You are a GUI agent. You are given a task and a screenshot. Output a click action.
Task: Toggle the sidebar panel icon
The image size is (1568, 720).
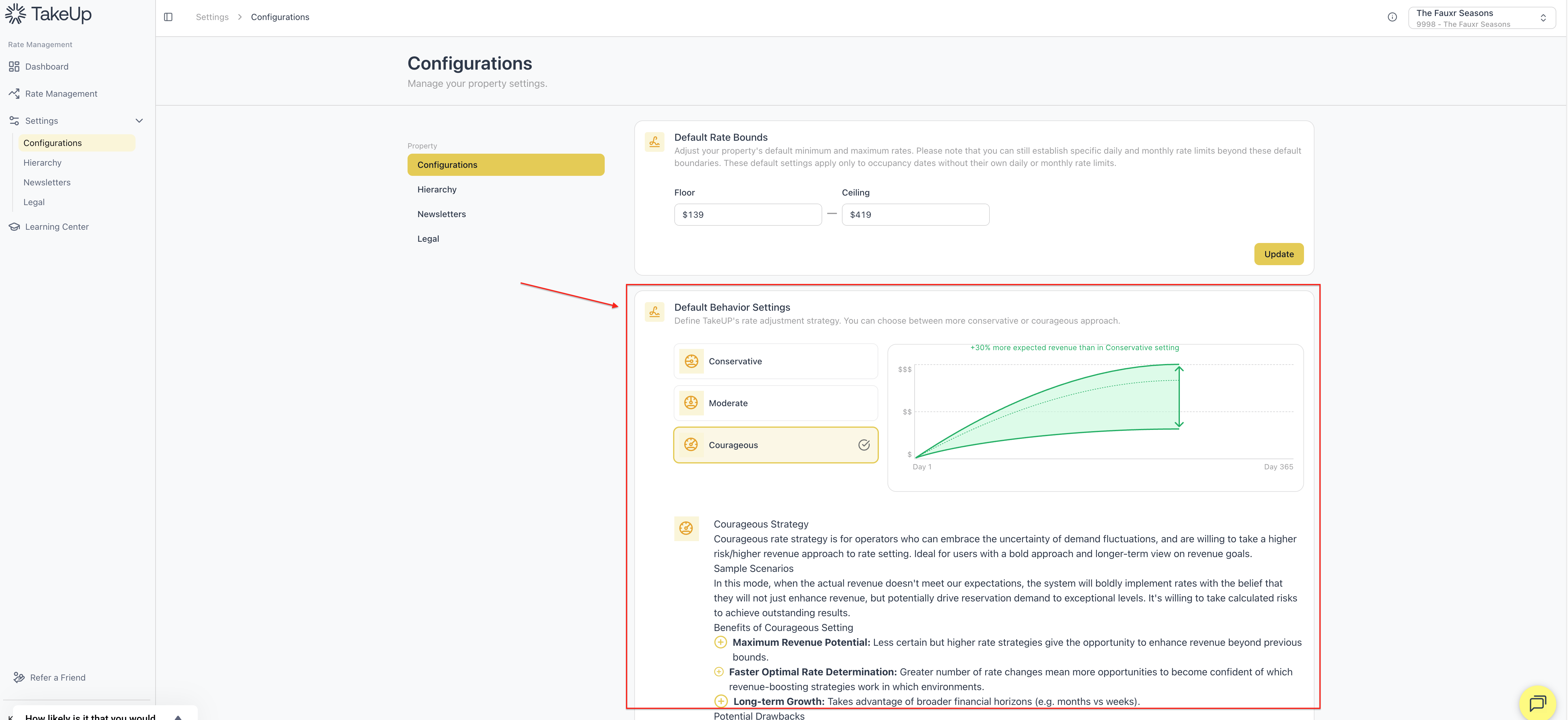coord(169,17)
